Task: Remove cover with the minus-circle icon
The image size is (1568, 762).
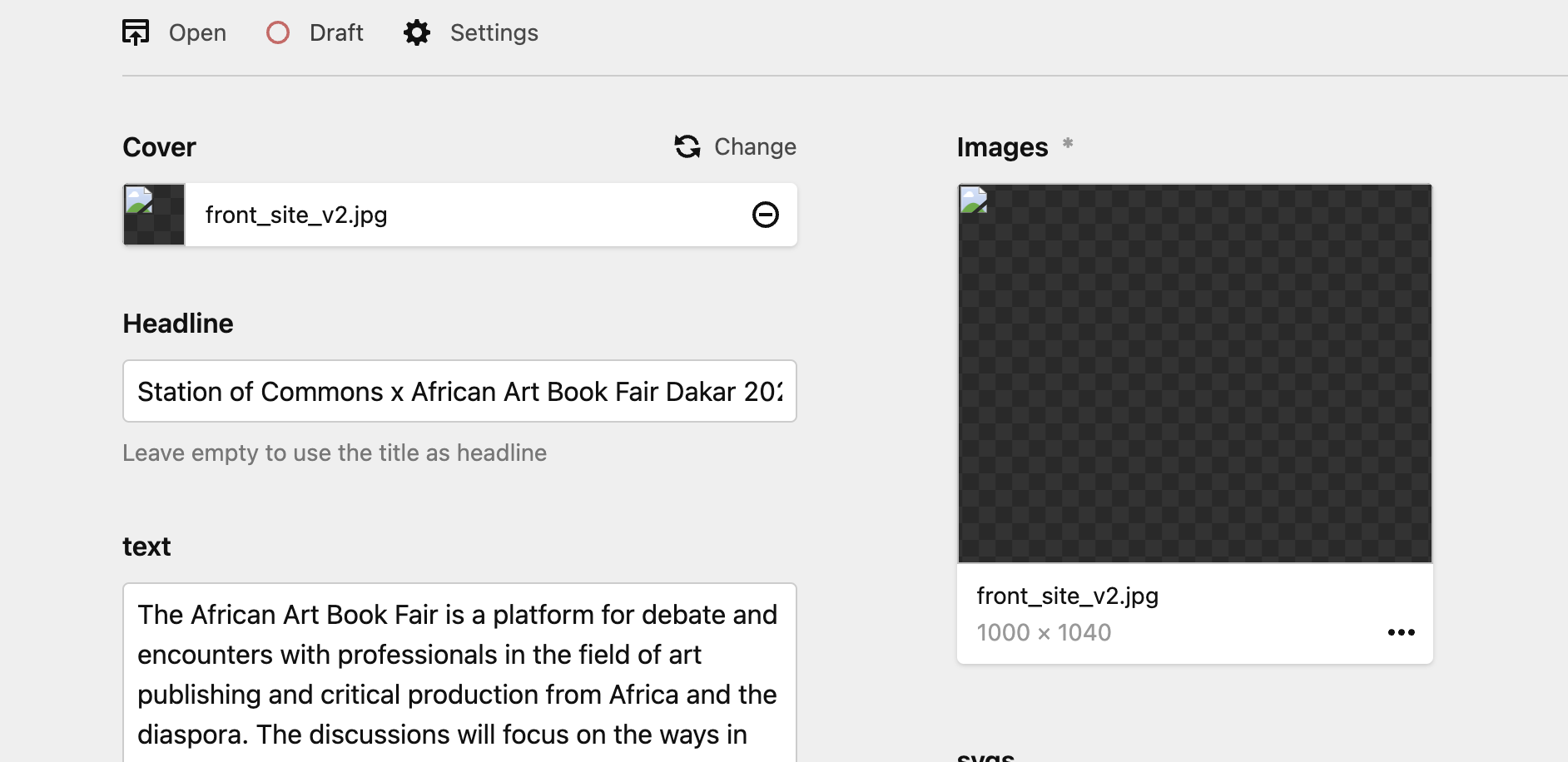Action: 766,215
